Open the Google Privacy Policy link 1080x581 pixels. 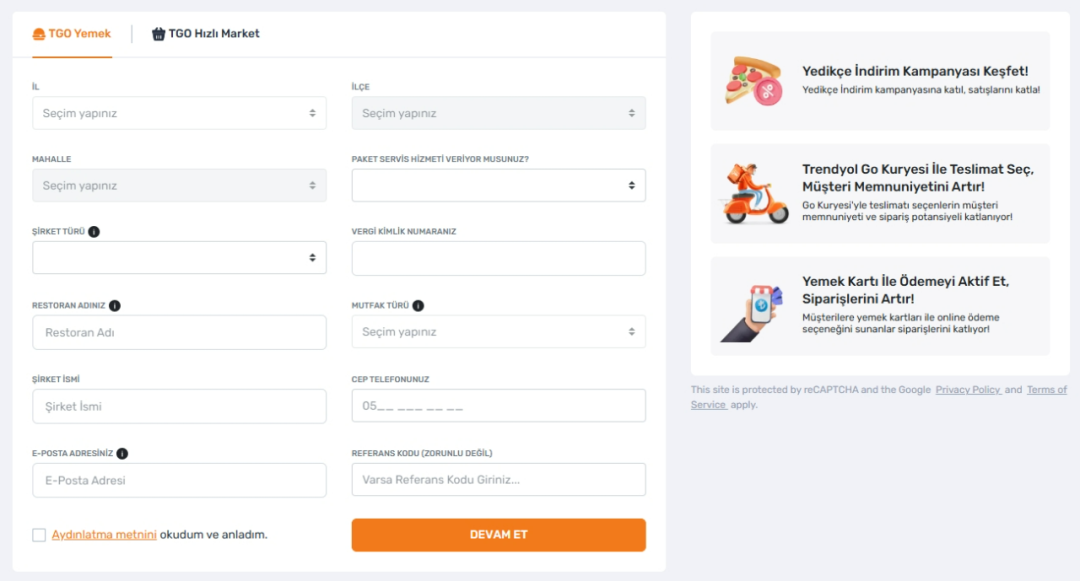click(x=968, y=390)
